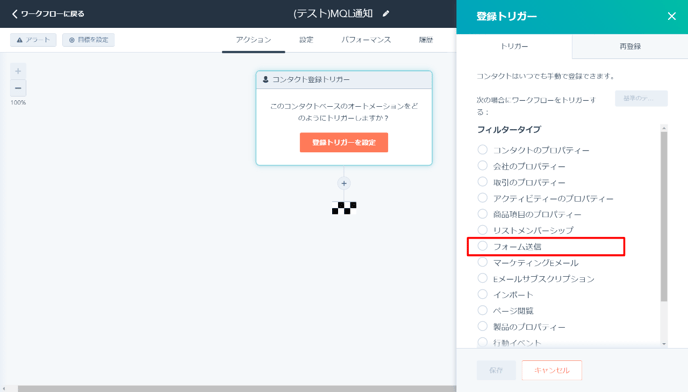Open the パフォーマンス tab
Viewport: 688px width, 392px height.
click(366, 40)
